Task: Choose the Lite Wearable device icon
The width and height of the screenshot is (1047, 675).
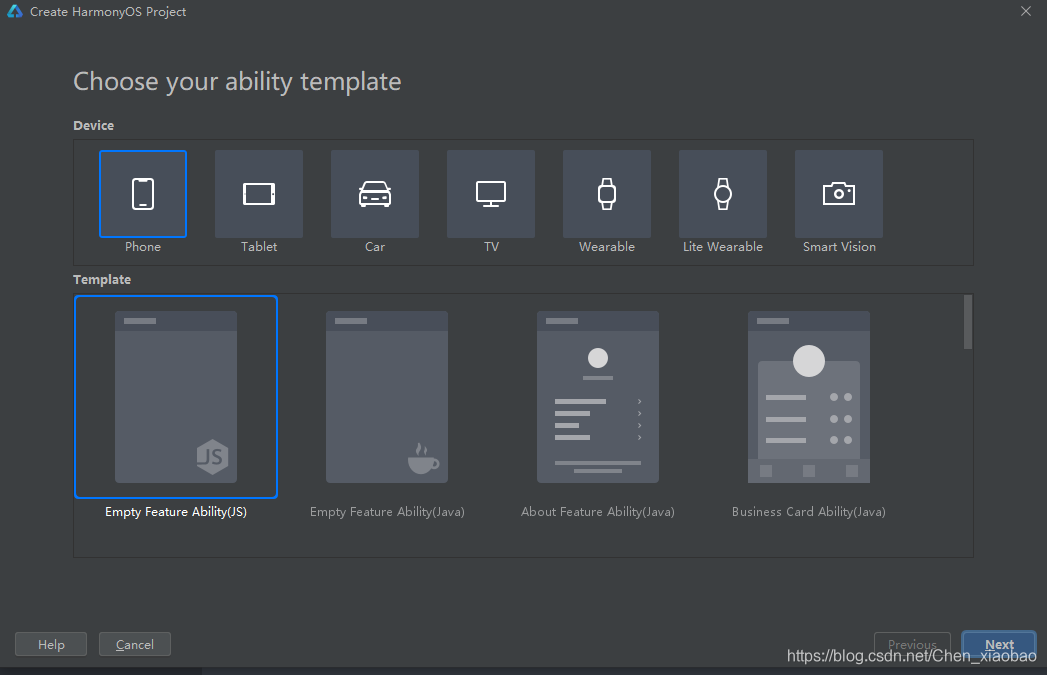Action: (x=723, y=194)
